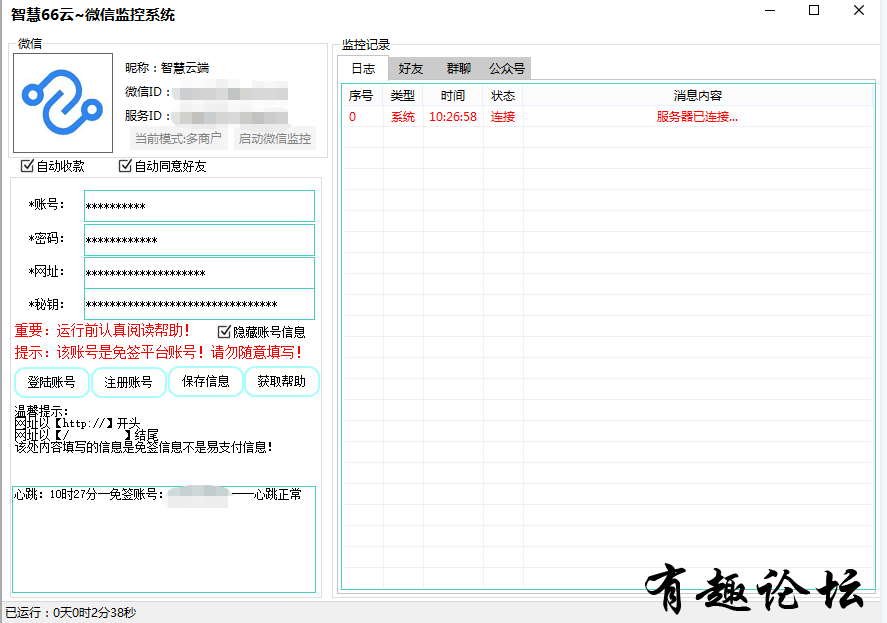Screen dimensions: 887x623
Task: Click the timestamp 10:26:58 cell
Action: [453, 117]
